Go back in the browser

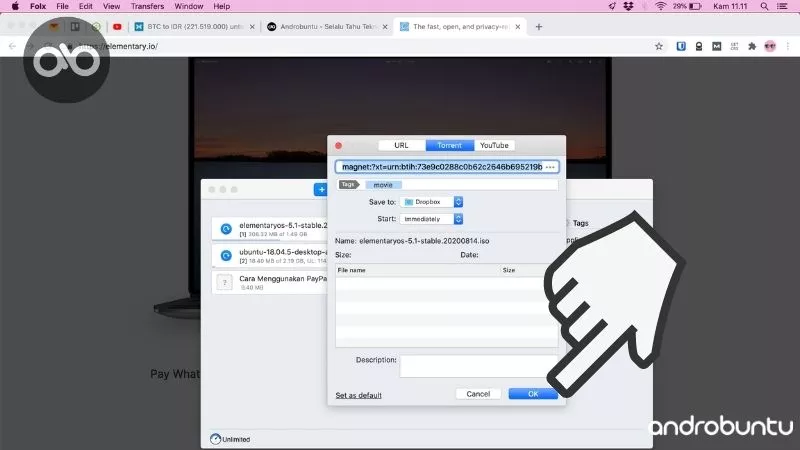tap(12, 46)
